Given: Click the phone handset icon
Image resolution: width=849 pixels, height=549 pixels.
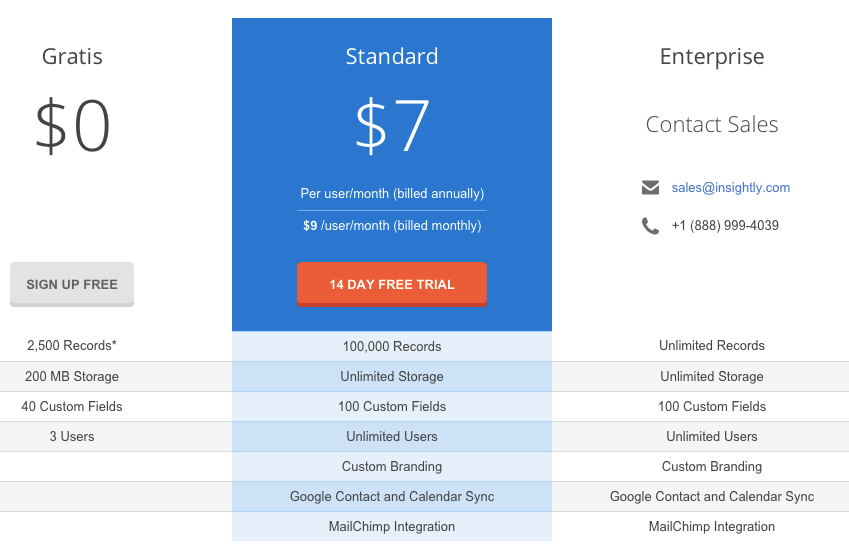Looking at the screenshot, I should tap(651, 226).
